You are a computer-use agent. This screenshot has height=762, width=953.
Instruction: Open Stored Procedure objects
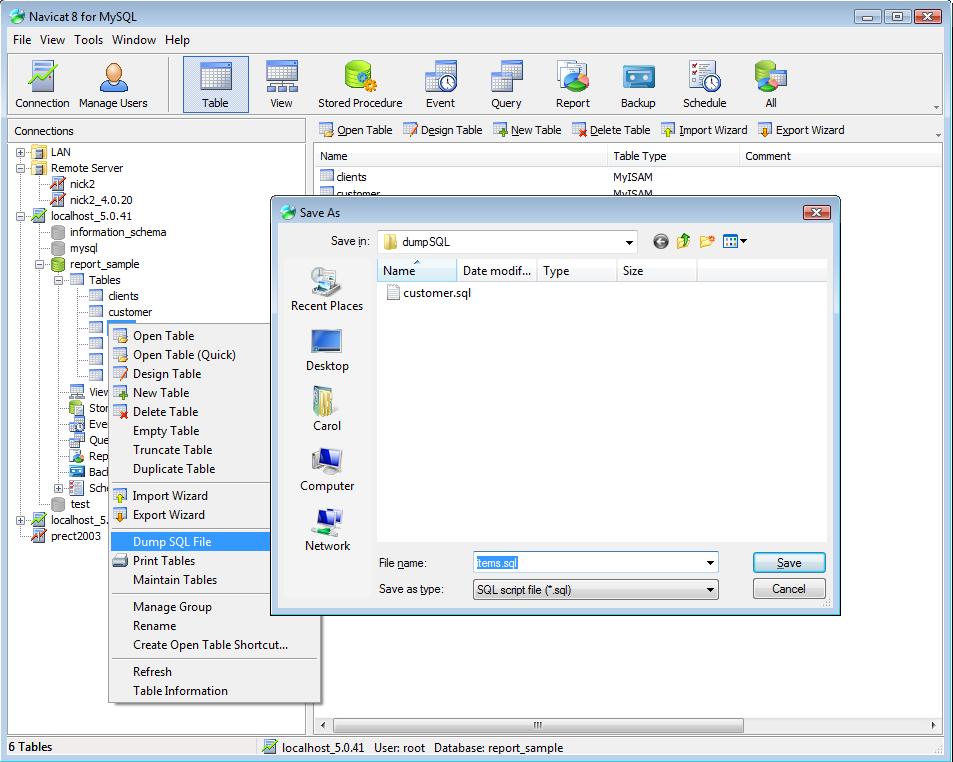tap(360, 84)
